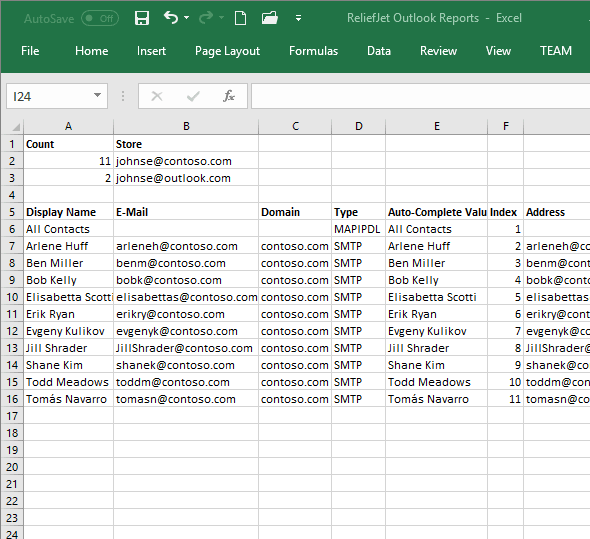Viewport: 590px width, 539px height.
Task: Select row 20 header
Action: coord(12,467)
